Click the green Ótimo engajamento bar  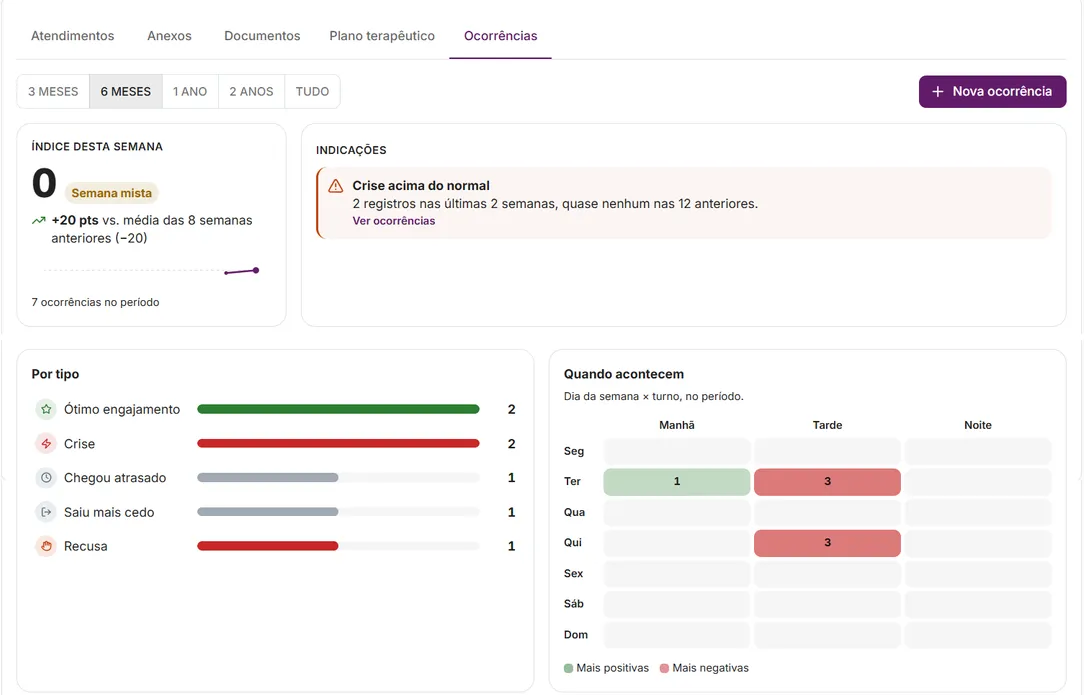338,409
